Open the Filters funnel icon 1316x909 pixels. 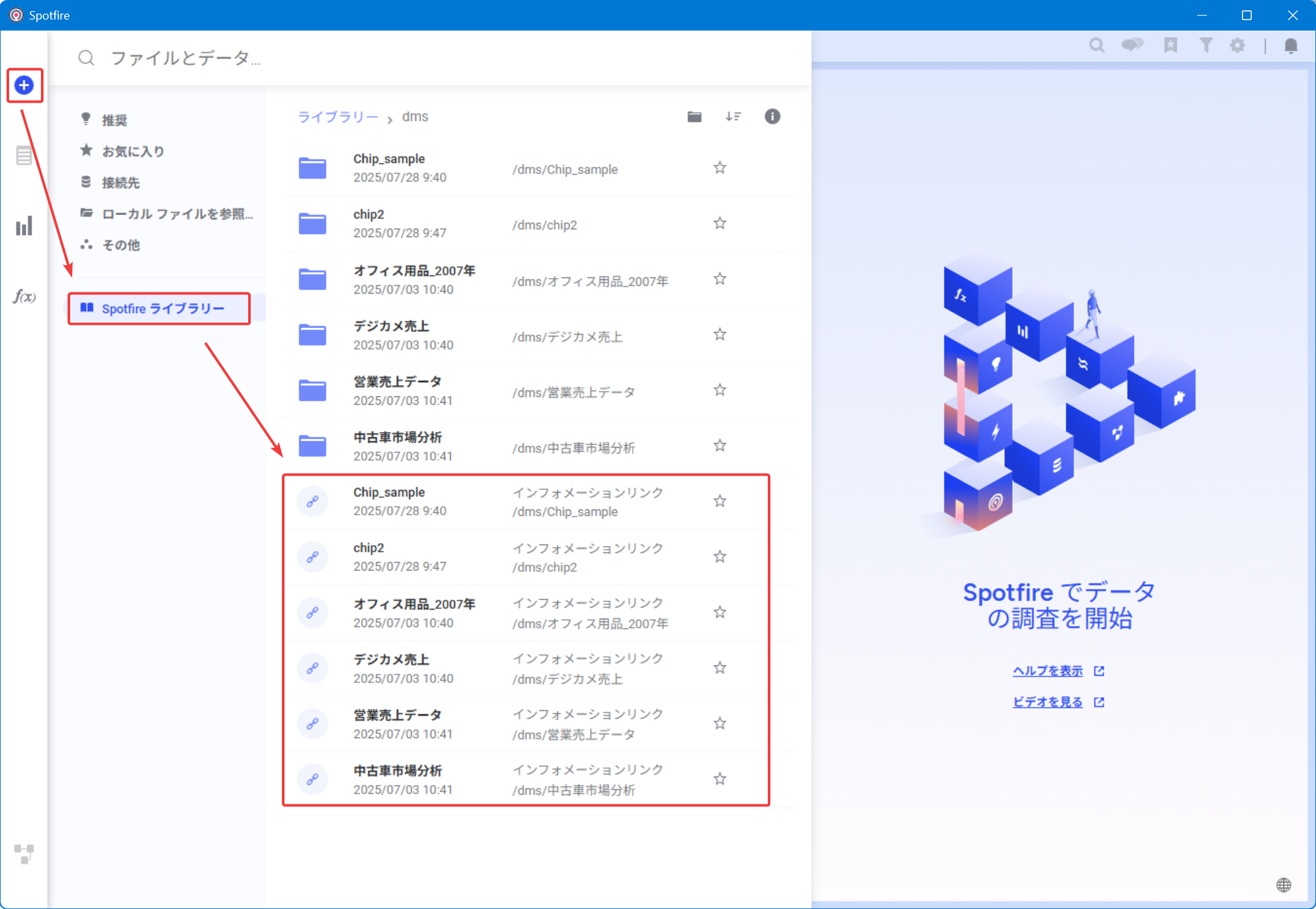point(1206,45)
